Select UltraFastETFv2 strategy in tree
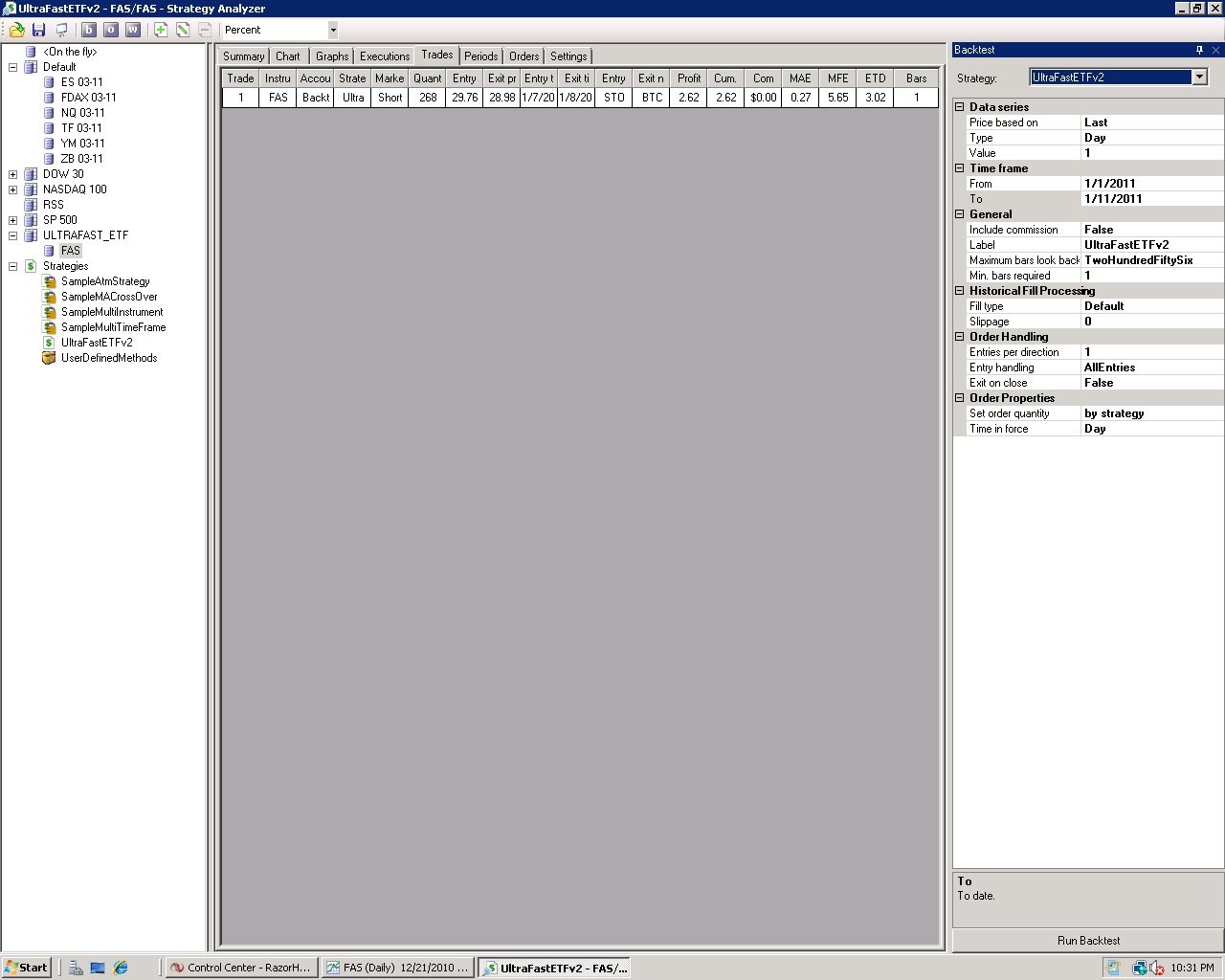Viewport: 1225px width, 980px height. 97,343
